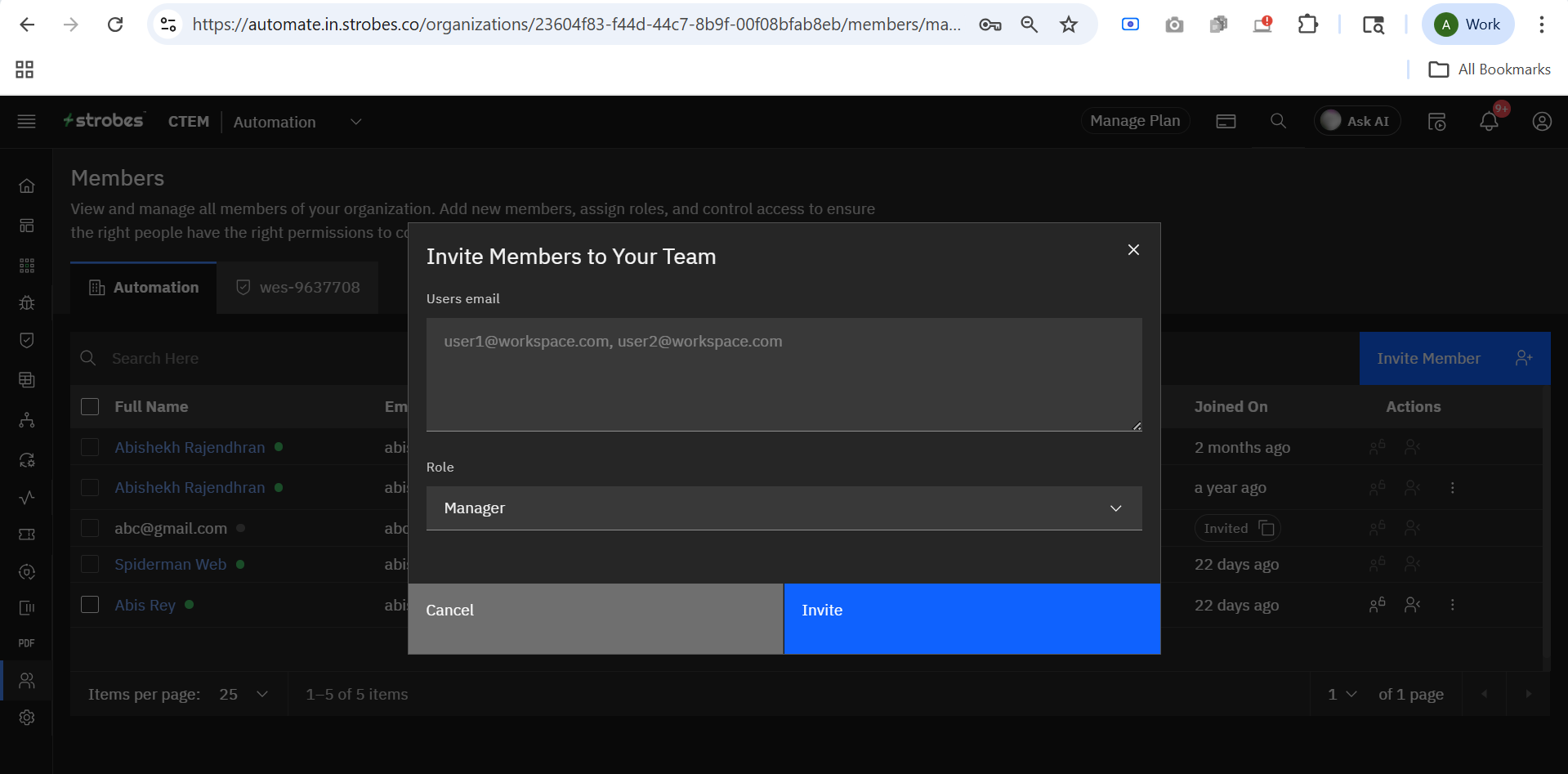Open the bug vulnerabilities sidebar icon

27,303
